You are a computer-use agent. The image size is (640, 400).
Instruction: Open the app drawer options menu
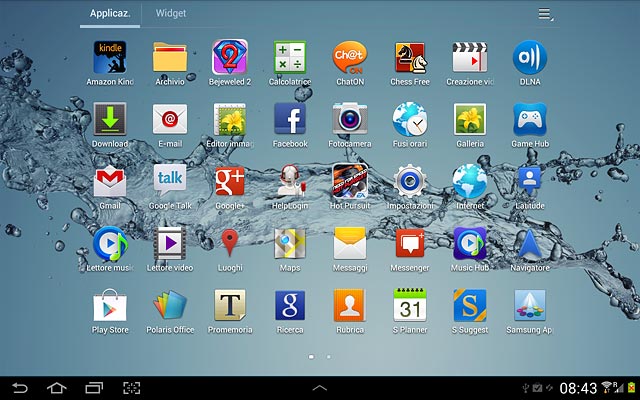point(546,14)
